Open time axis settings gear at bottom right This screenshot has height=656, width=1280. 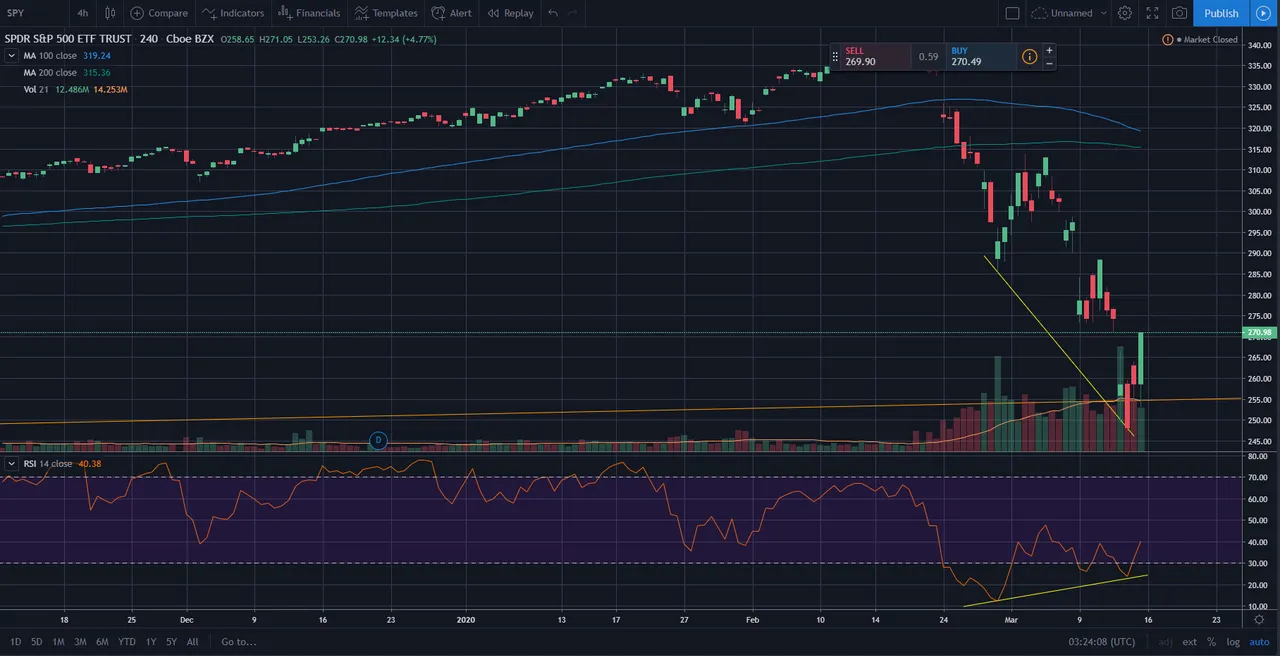click(x=1259, y=619)
